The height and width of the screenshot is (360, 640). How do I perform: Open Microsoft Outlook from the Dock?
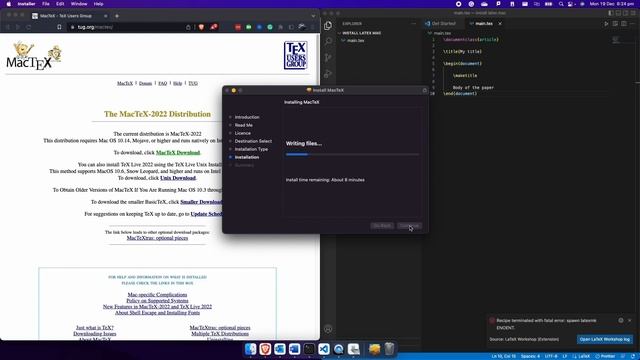coord(280,349)
